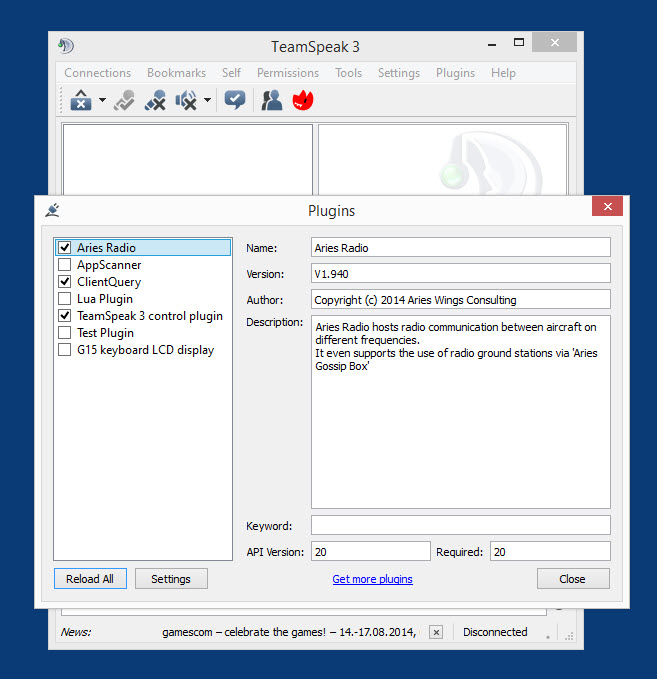Click the mute speakers toolbar icon
The image size is (657, 679).
click(x=186, y=100)
